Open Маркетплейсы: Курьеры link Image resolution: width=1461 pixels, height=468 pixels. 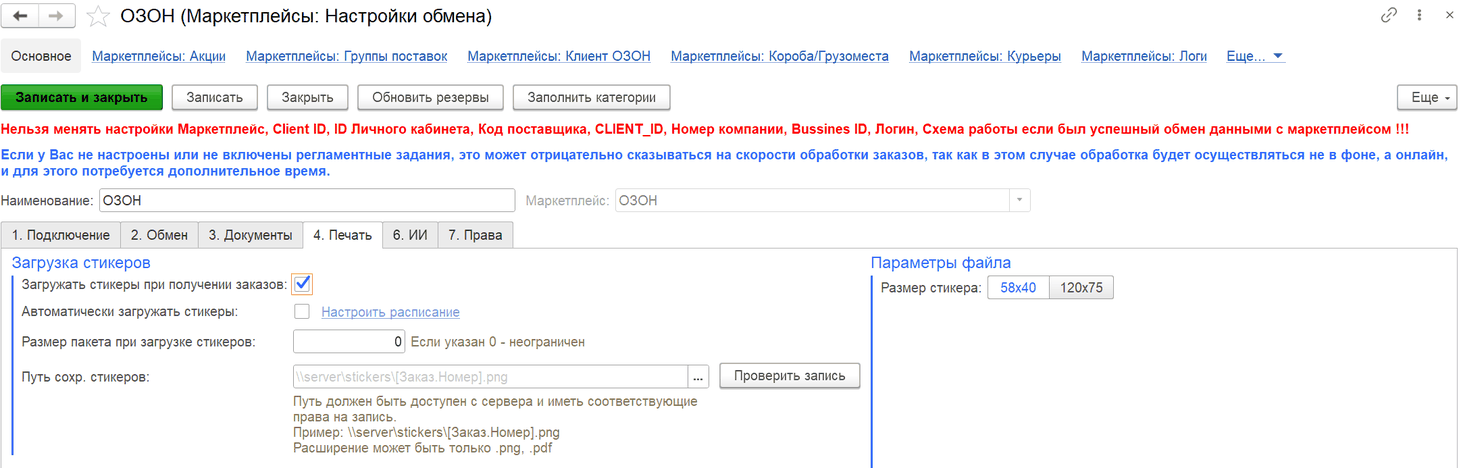point(985,56)
